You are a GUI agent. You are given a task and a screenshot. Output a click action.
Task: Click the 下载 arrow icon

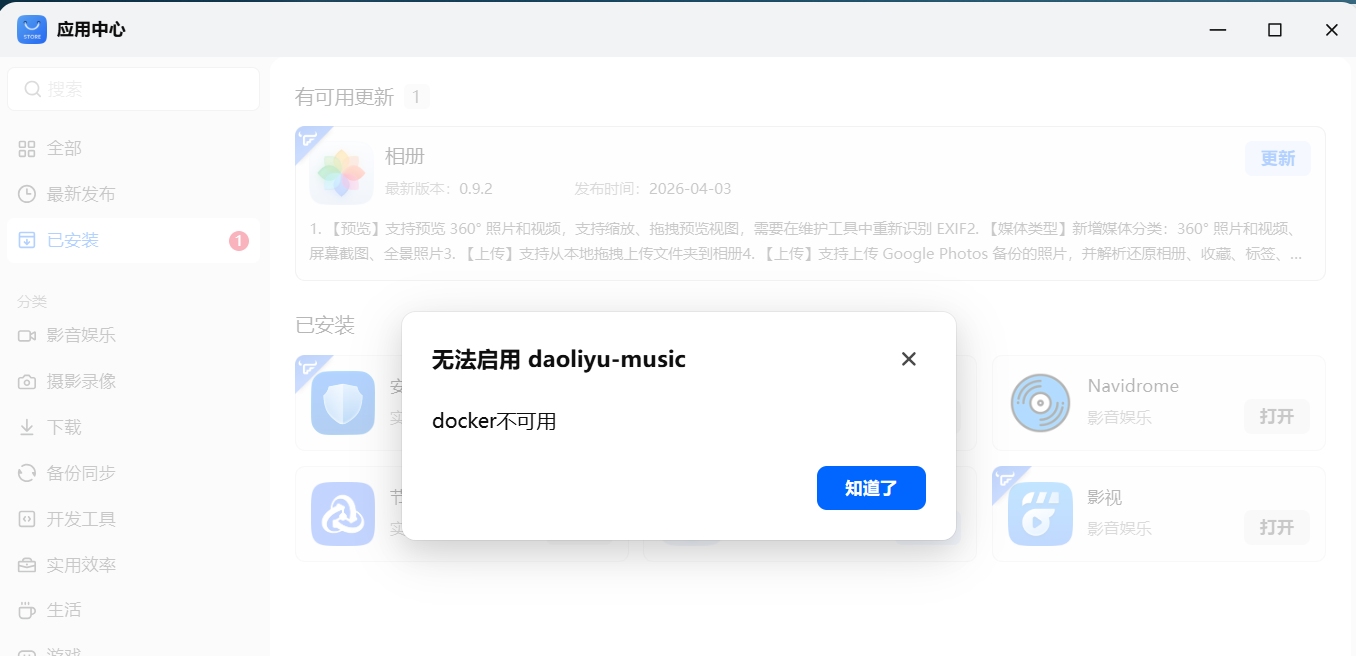27,427
